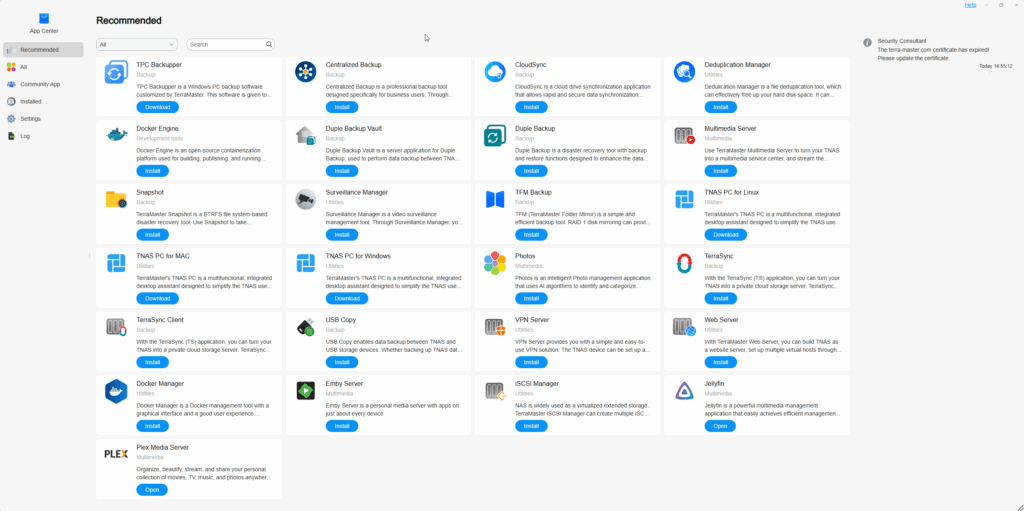Click the expired certificate notification text
Viewport: 1024px width, 511px height.
[x=933, y=54]
